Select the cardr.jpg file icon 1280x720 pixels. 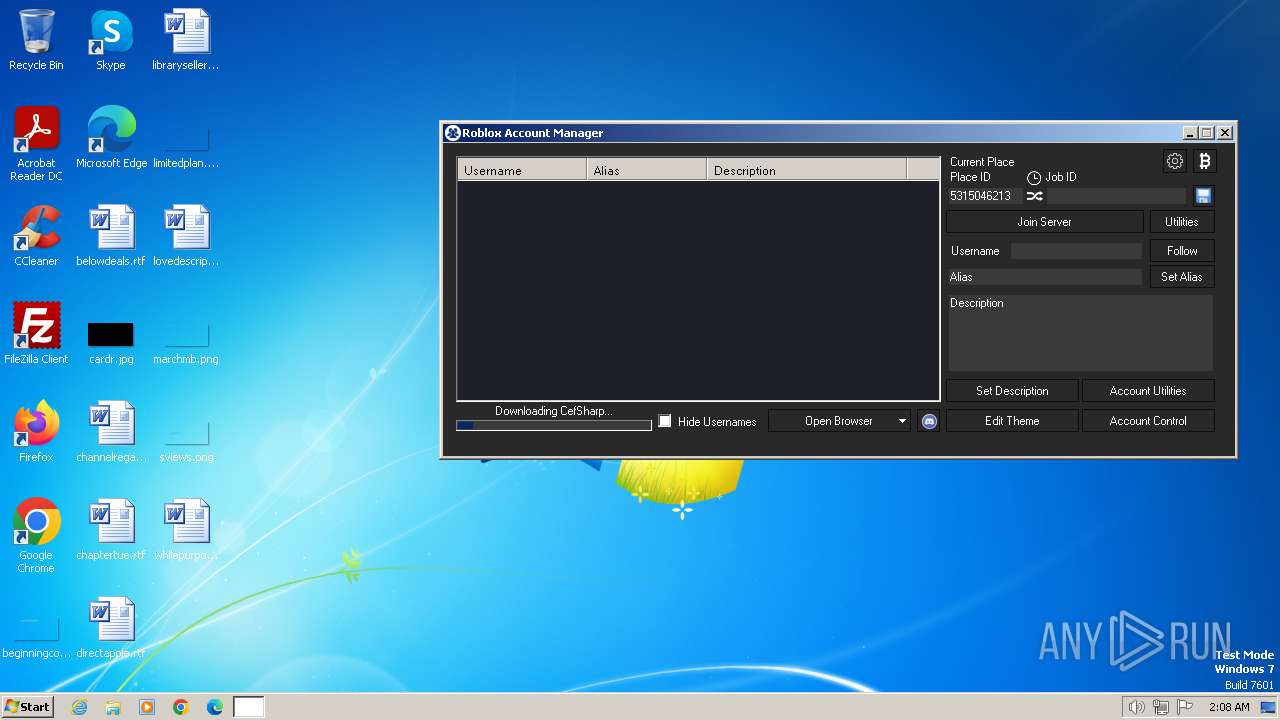coord(111,341)
